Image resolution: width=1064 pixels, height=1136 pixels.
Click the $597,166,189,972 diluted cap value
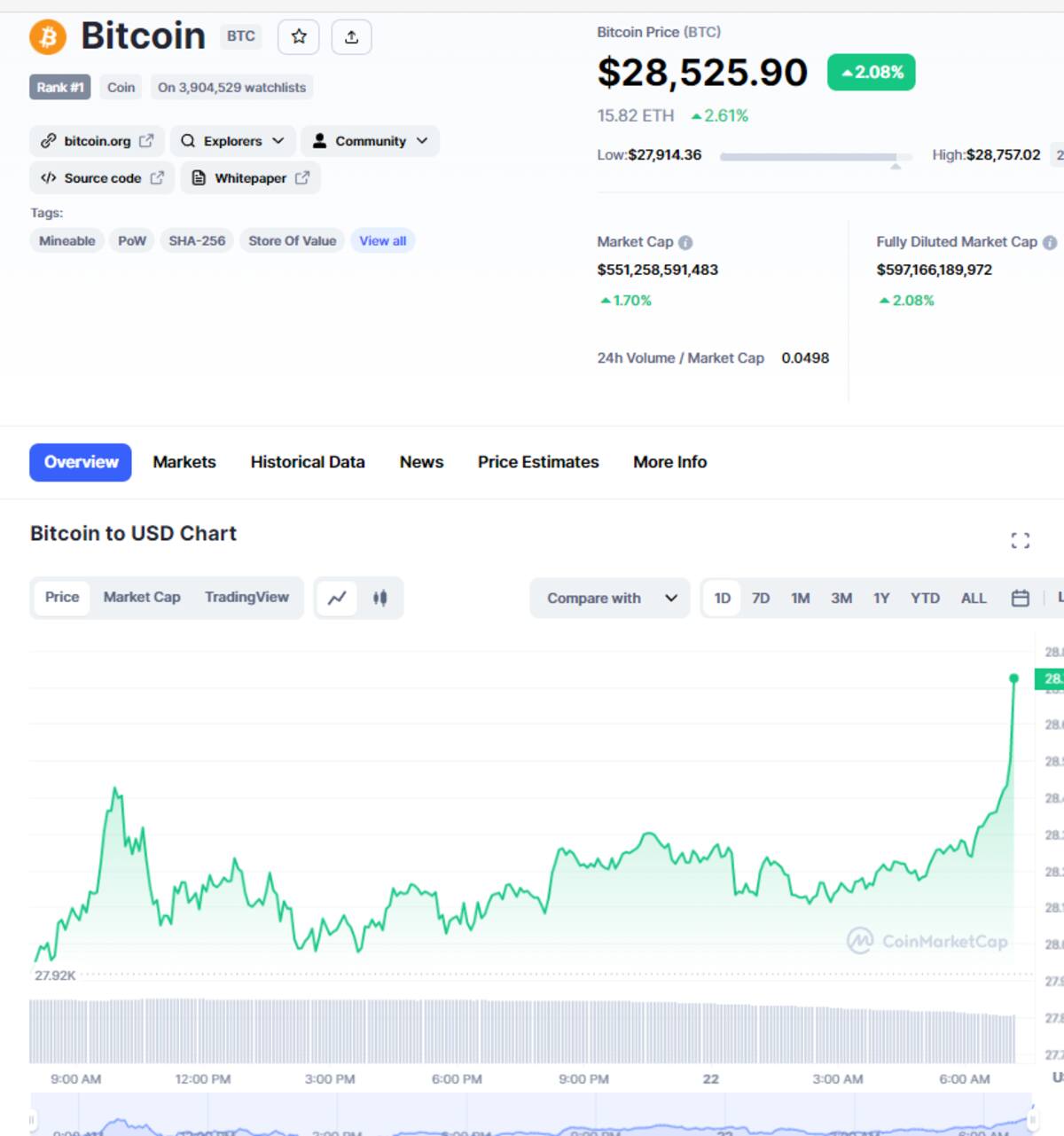(935, 270)
